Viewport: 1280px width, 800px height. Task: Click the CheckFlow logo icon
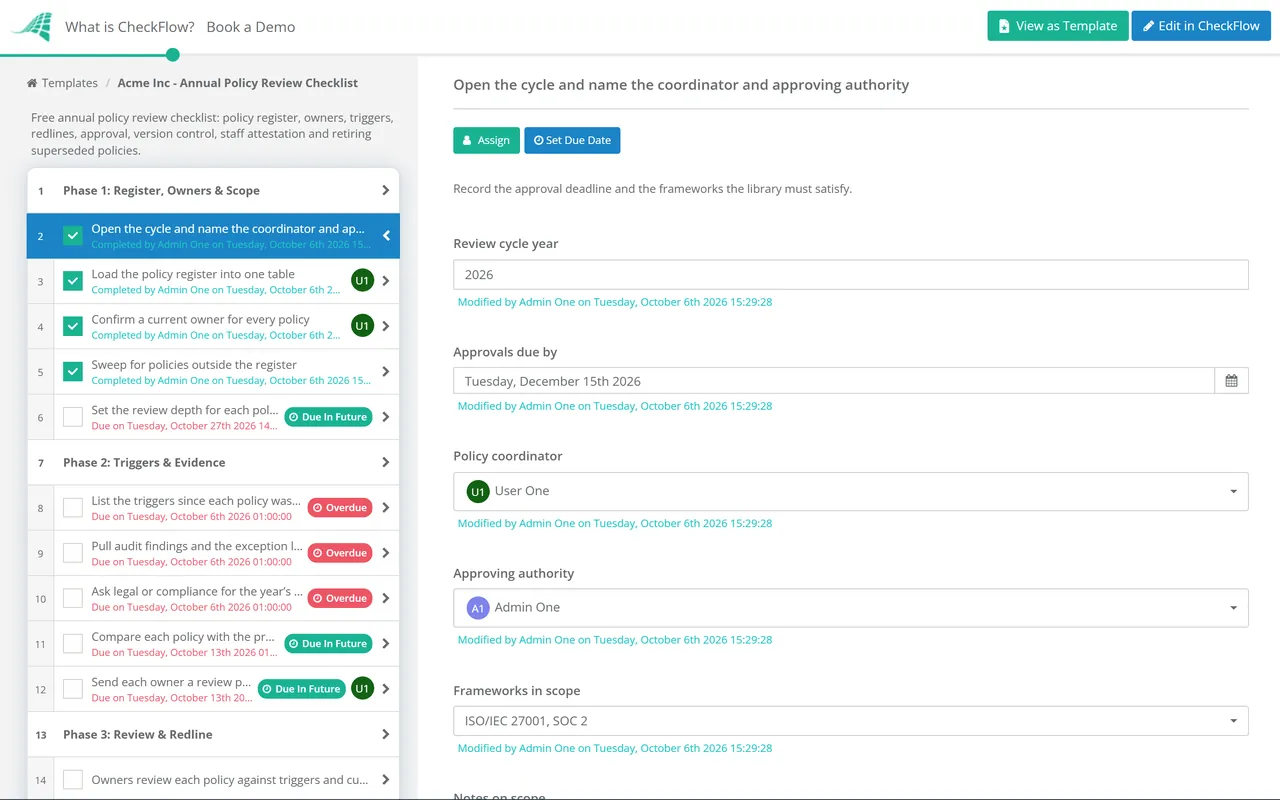[x=32, y=27]
